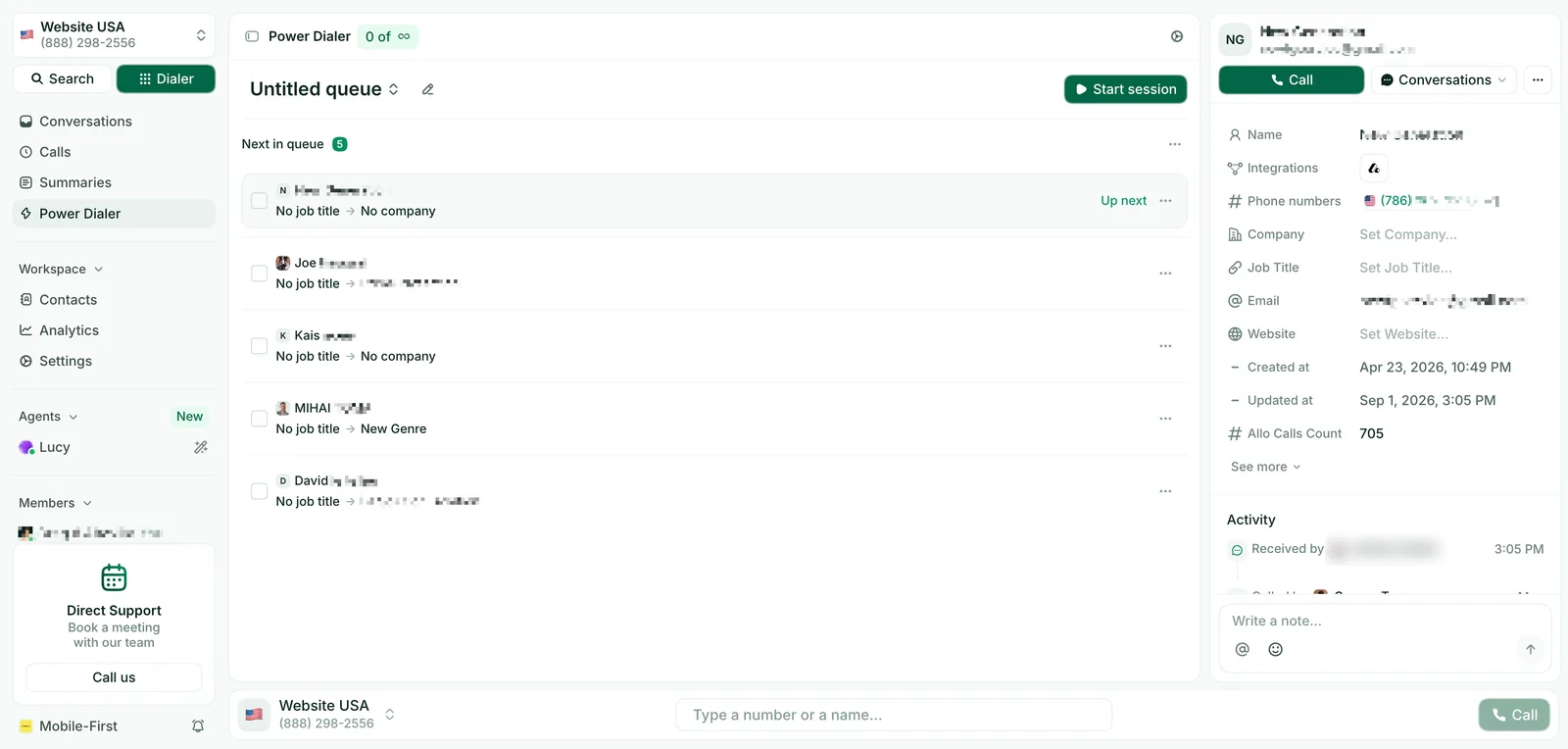
Task: Click the green Call button in contact panel
Action: pos(1291,80)
